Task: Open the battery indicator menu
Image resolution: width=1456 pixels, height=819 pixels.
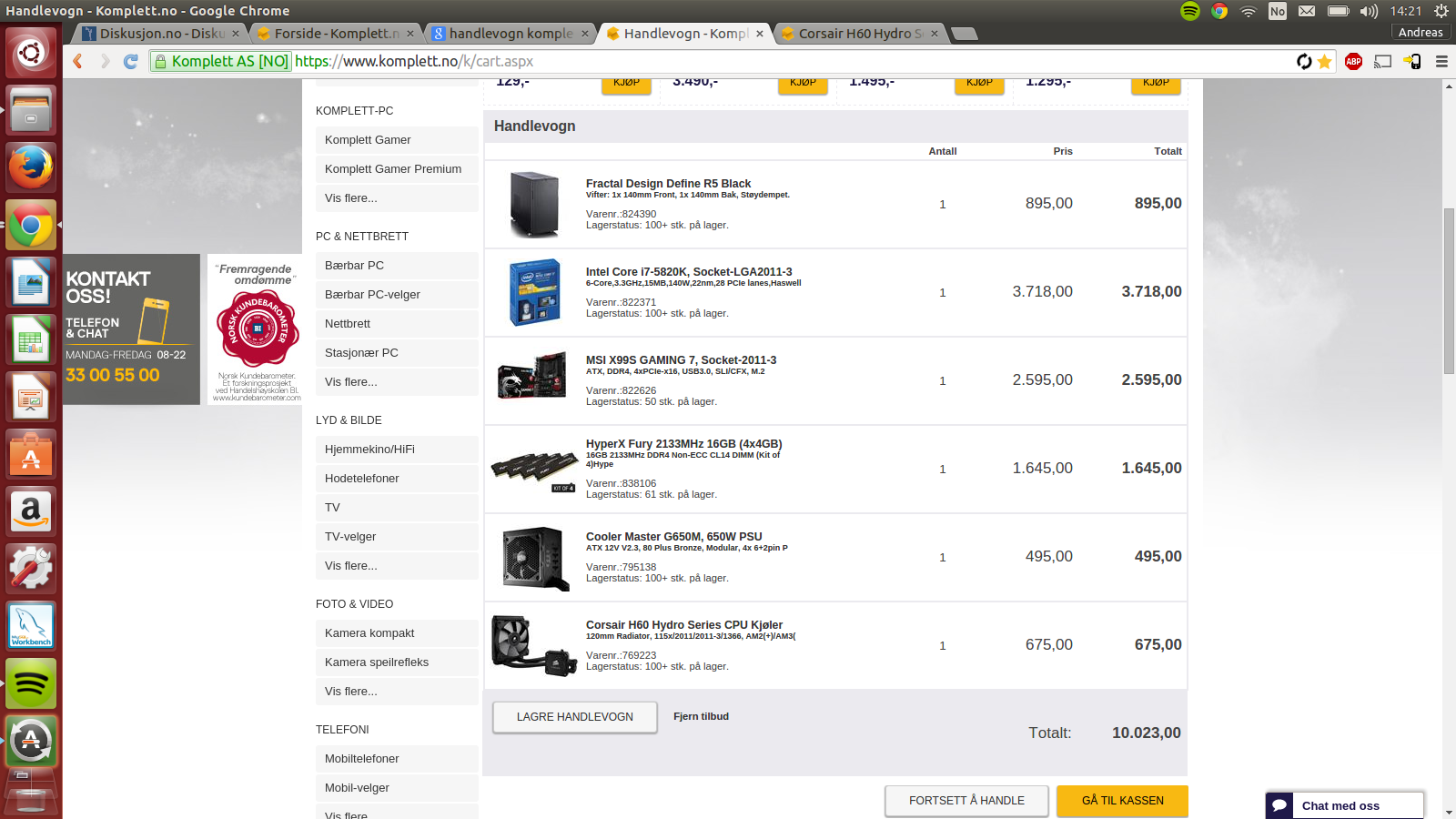Action: 1338,11
